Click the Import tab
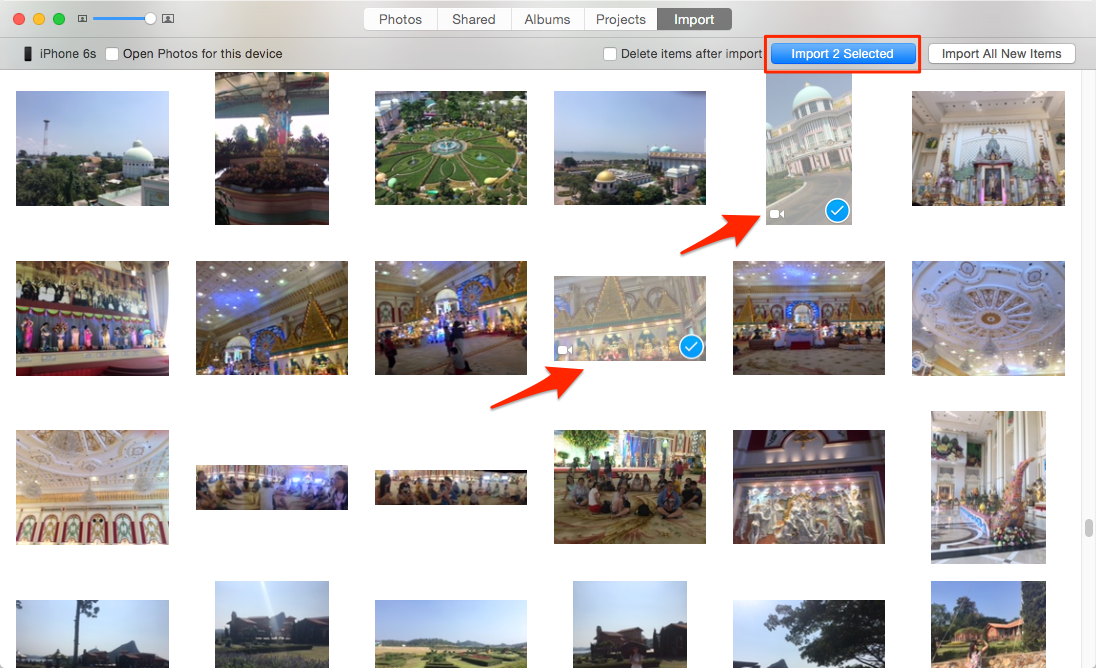This screenshot has height=668, width=1096. [694, 20]
